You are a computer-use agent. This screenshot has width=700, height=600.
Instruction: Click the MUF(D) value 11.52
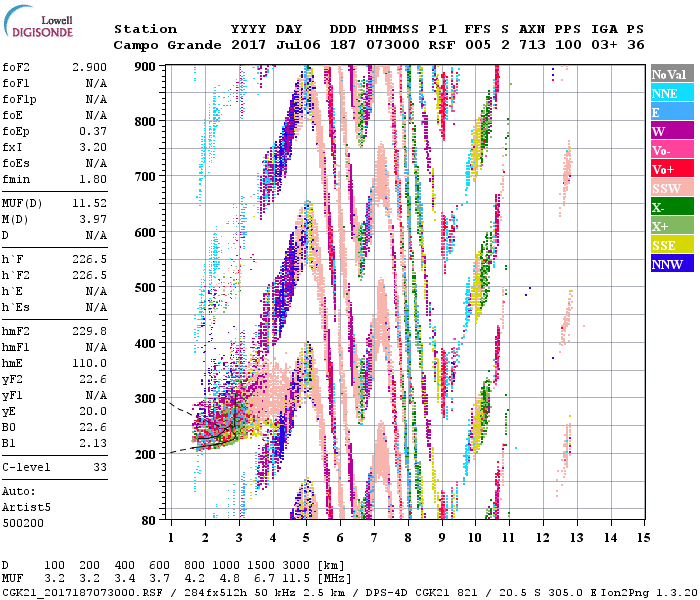coord(89,204)
